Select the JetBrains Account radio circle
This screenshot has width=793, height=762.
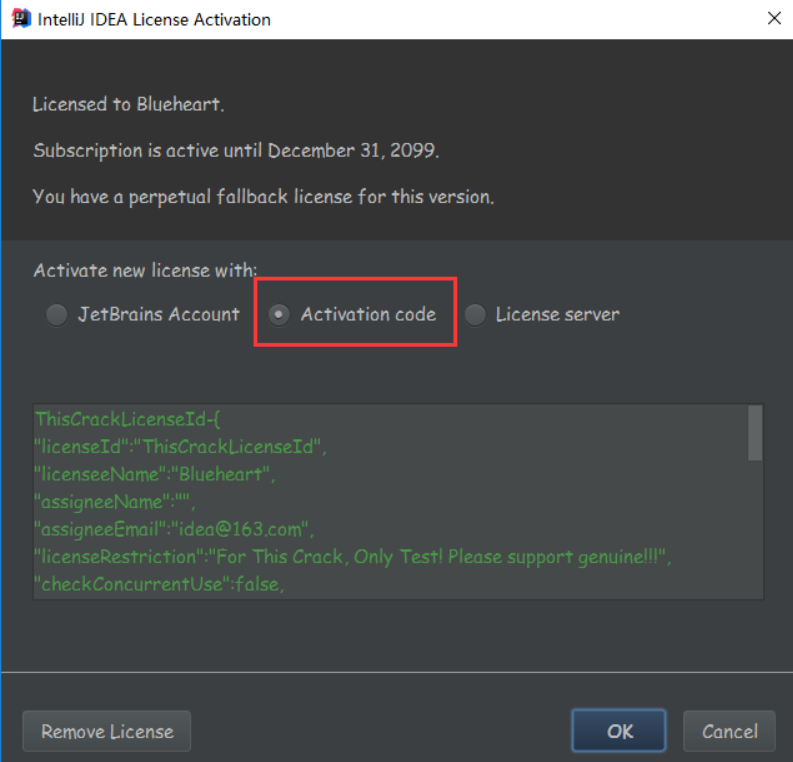tap(57, 315)
